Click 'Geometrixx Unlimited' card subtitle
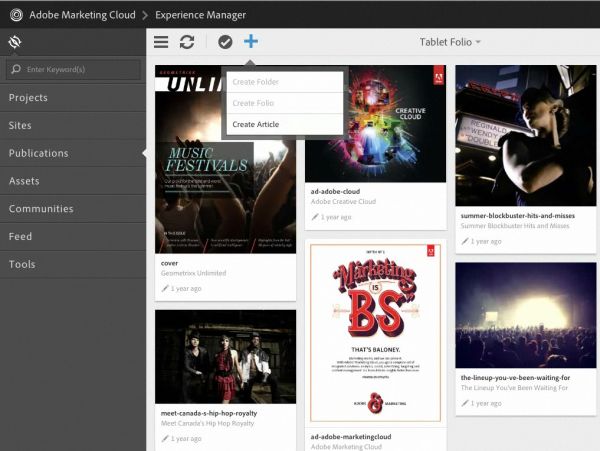The height and width of the screenshot is (451, 600). (x=193, y=273)
